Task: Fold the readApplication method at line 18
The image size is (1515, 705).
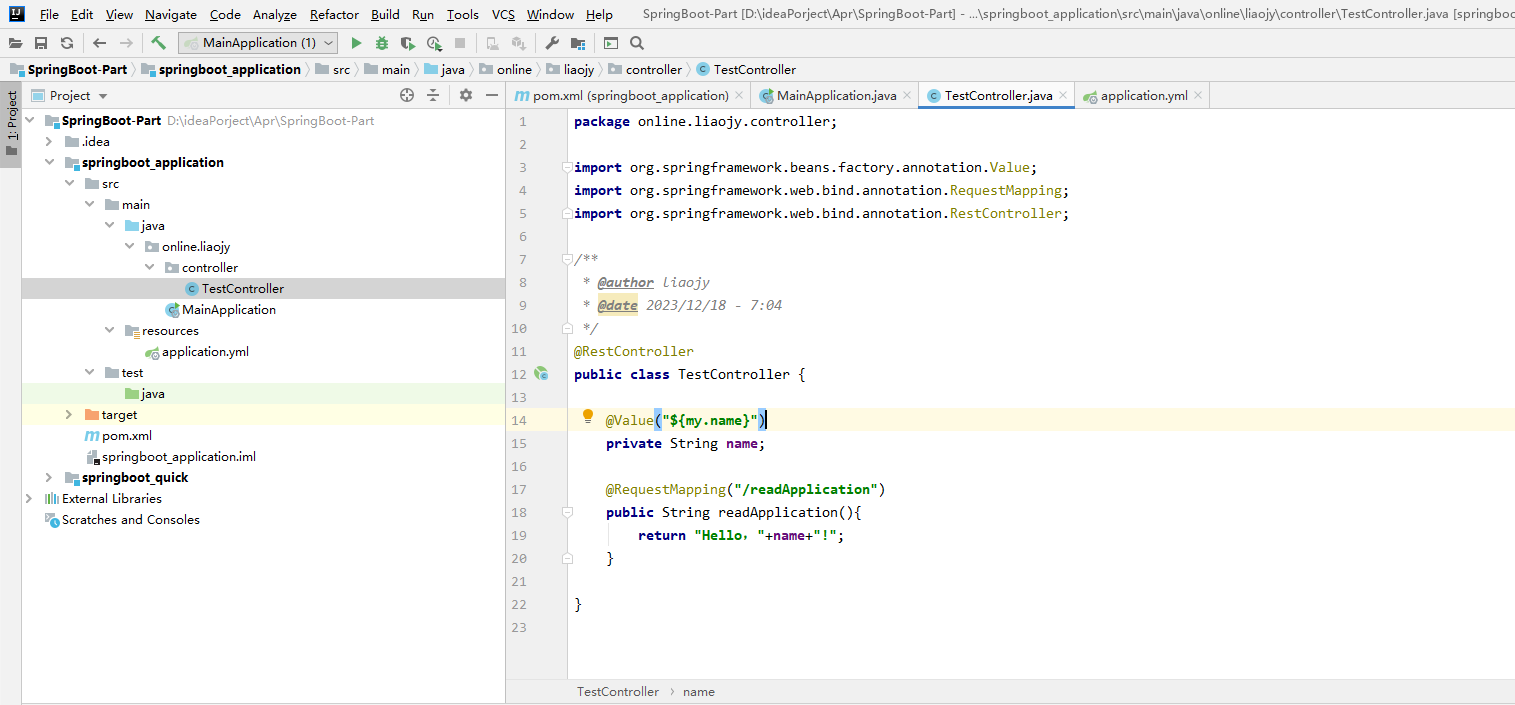Action: click(567, 512)
